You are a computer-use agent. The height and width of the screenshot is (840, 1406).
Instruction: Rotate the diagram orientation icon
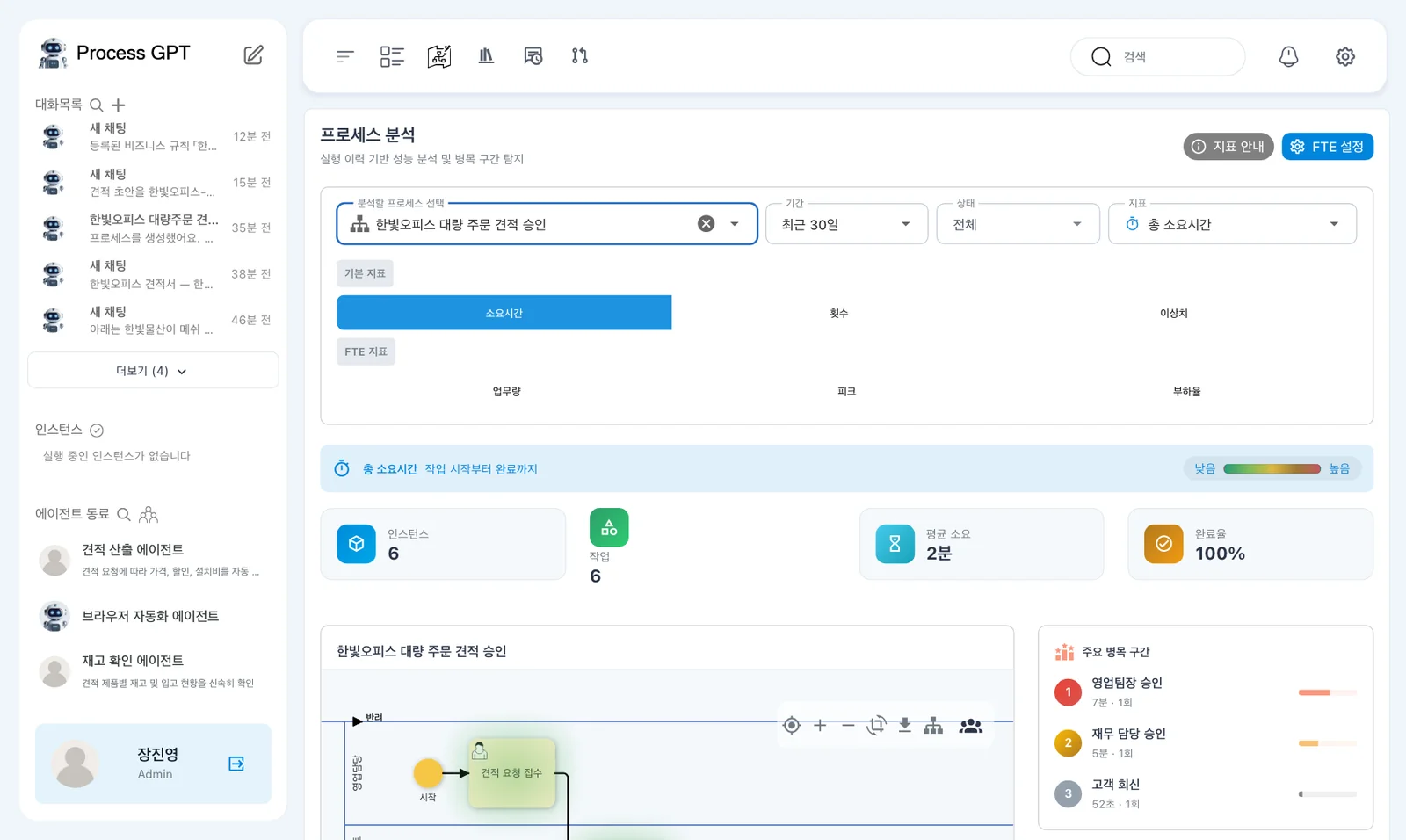point(876,725)
